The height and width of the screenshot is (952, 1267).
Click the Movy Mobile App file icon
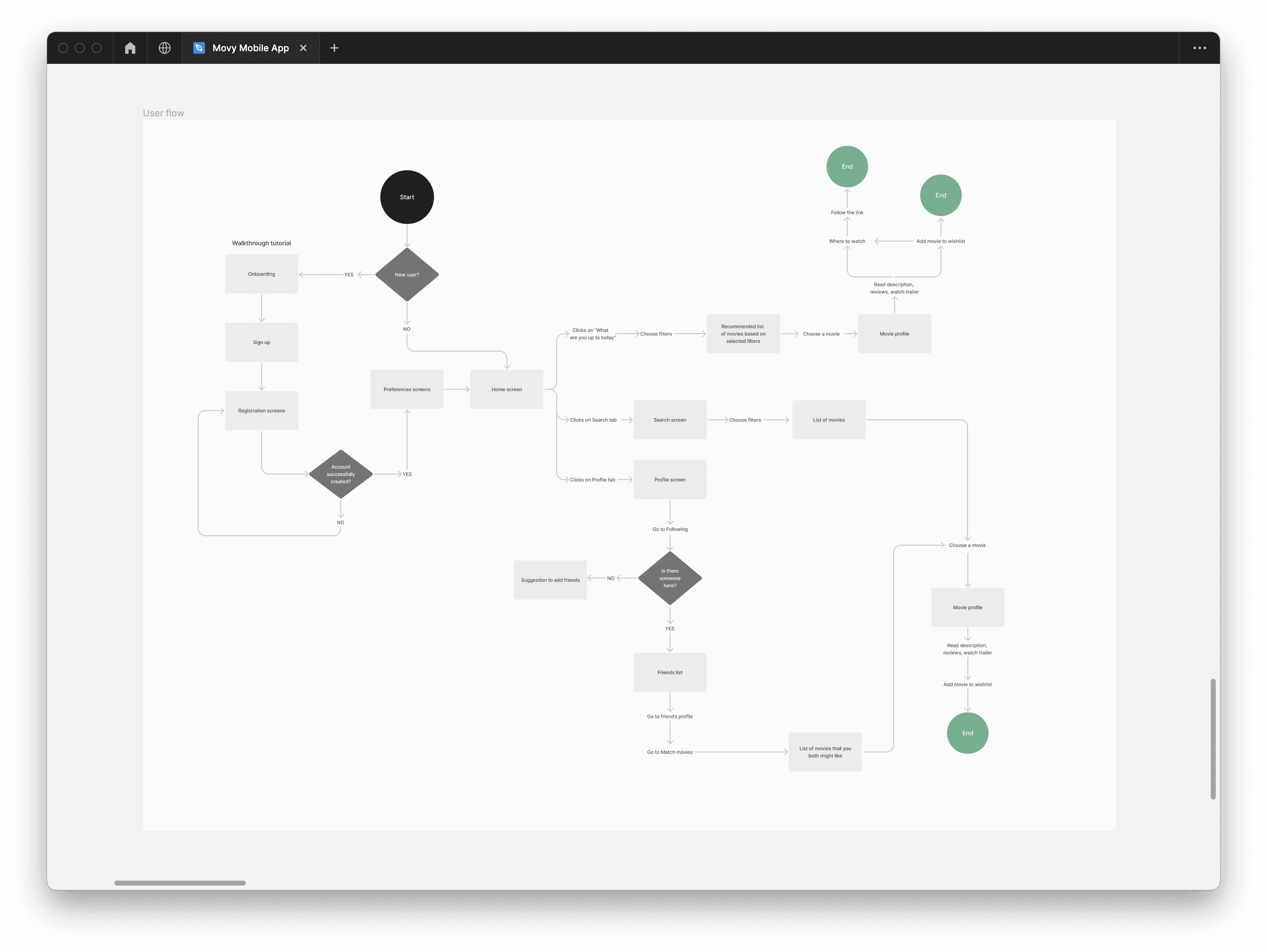tap(199, 48)
